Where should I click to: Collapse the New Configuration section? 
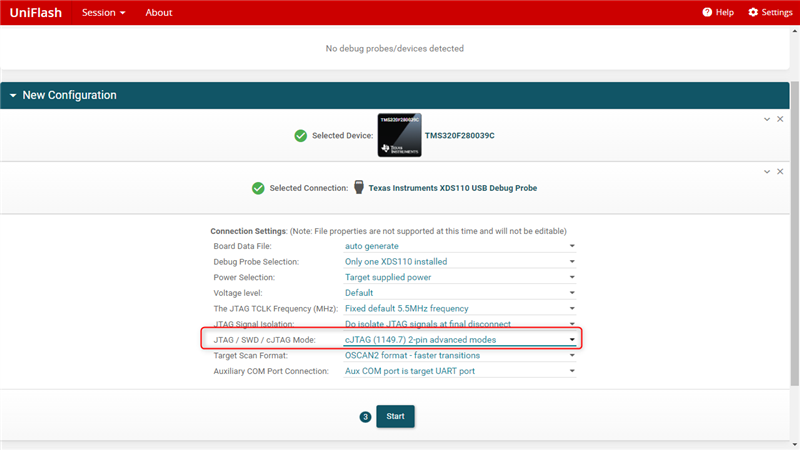(13, 95)
